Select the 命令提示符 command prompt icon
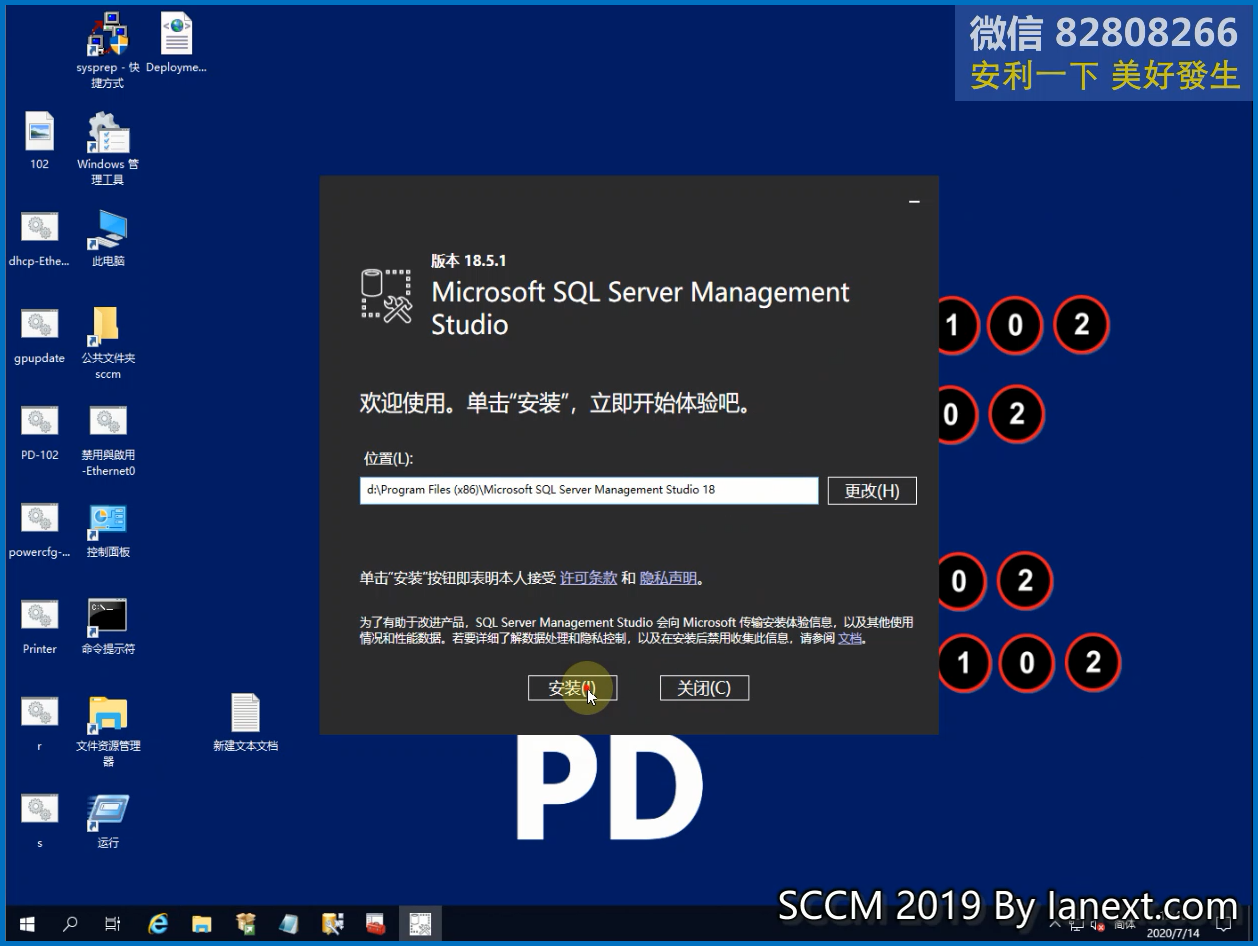This screenshot has height=946, width=1258. [x=108, y=626]
